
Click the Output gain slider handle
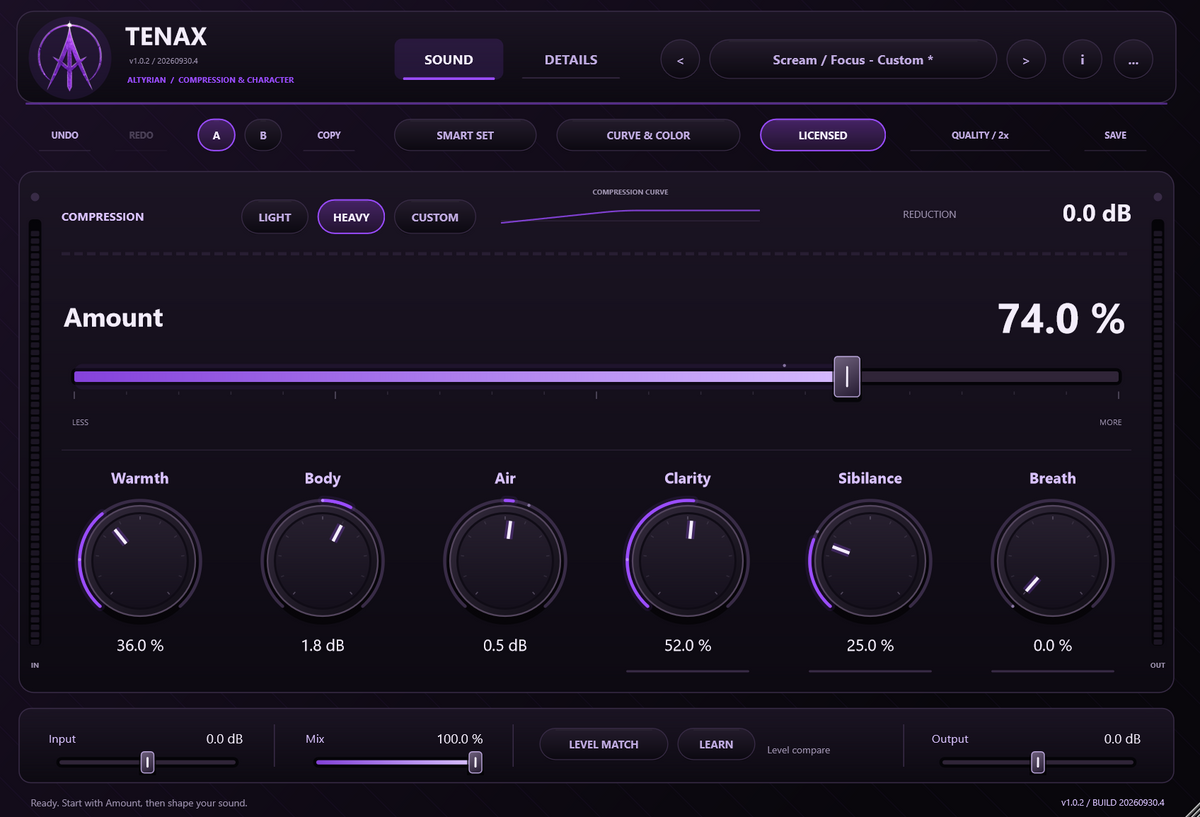click(1038, 762)
